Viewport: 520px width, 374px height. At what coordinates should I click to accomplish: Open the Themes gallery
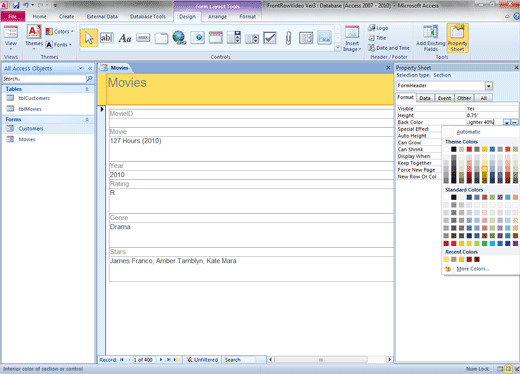point(34,37)
